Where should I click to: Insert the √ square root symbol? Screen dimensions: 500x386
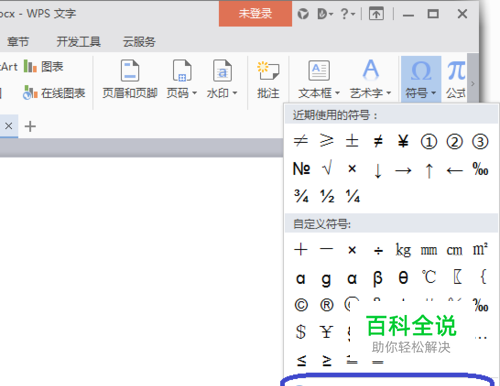coord(327,168)
